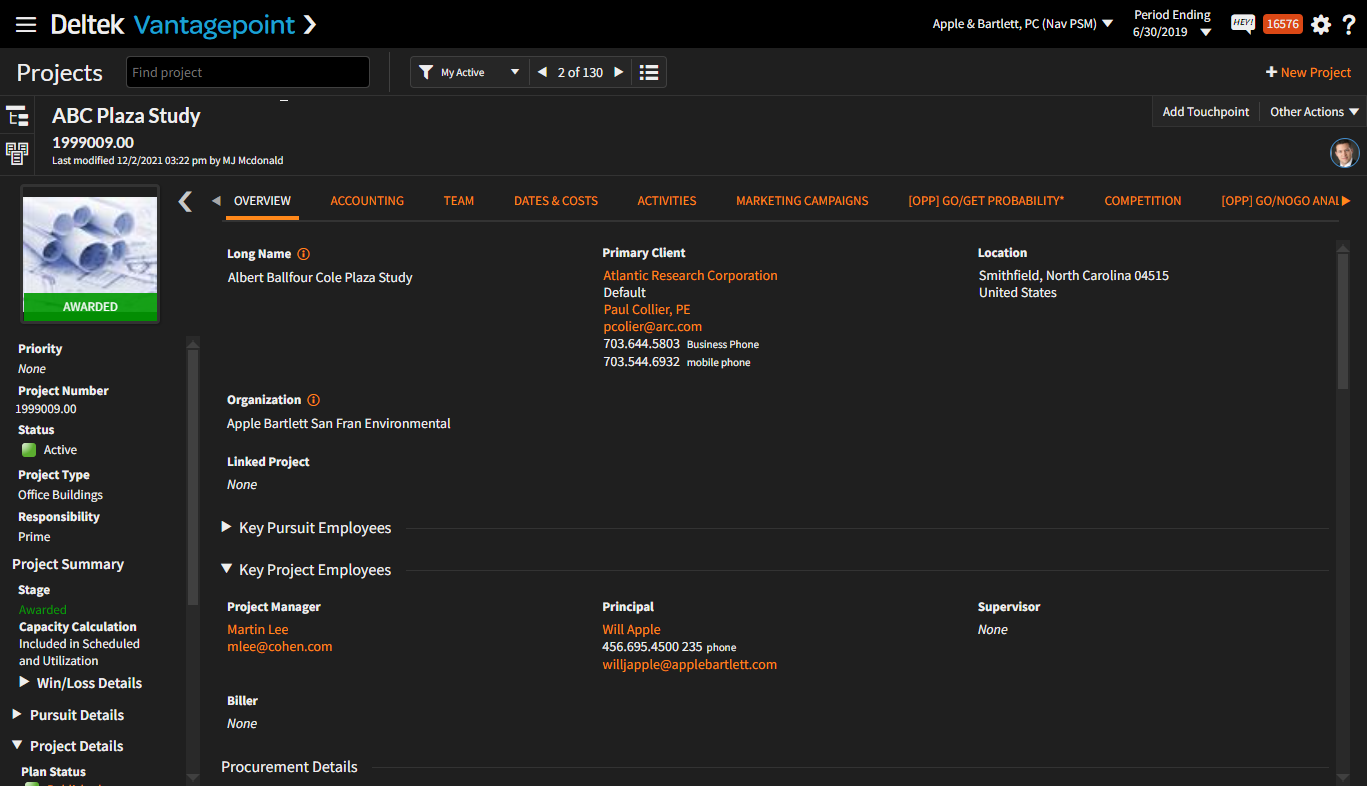Screen dimensions: 1367x786
Task: Click the Deltek Vantagepoint logo chevron
Action: [309, 24]
